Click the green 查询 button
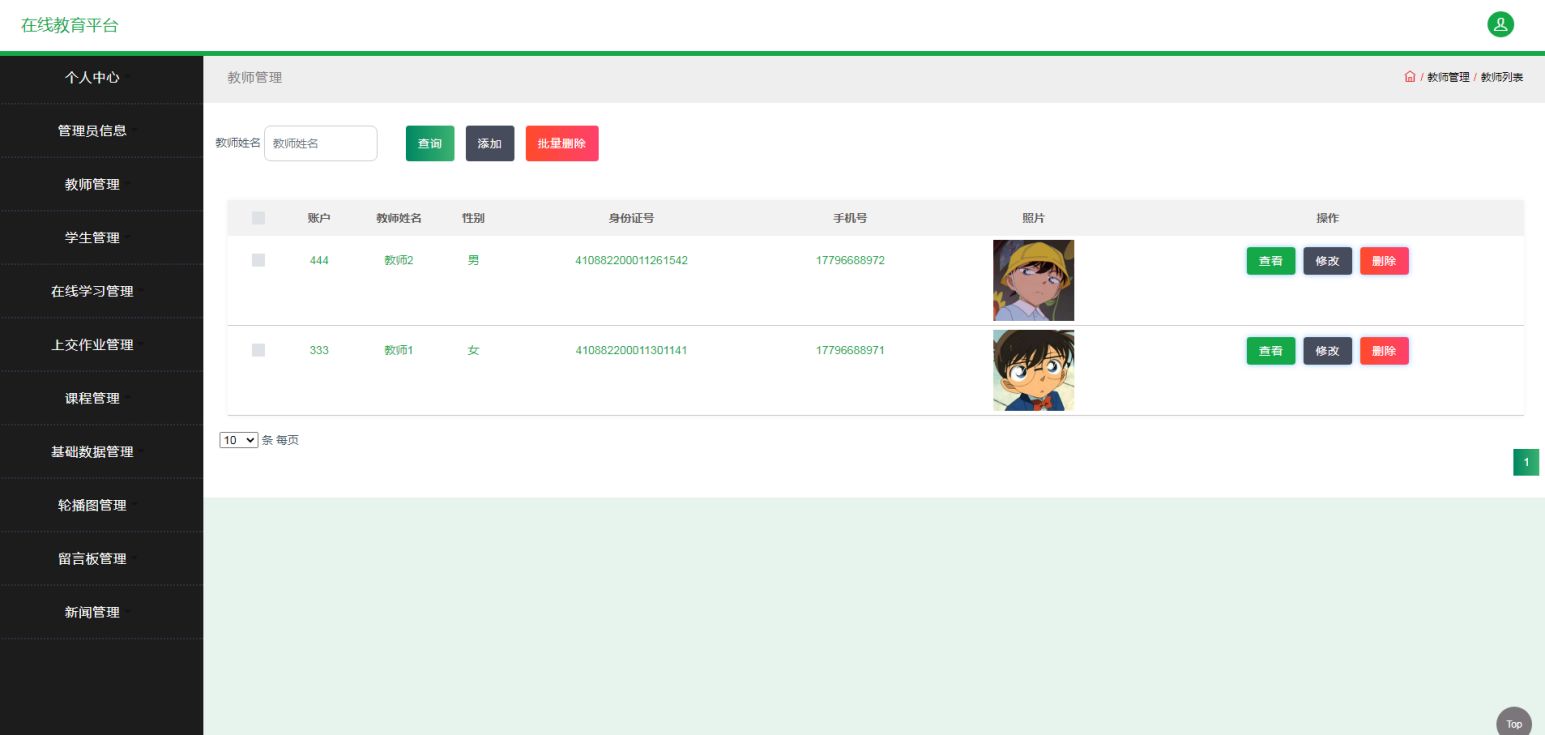Viewport: 1545px width, 735px height. click(x=430, y=143)
